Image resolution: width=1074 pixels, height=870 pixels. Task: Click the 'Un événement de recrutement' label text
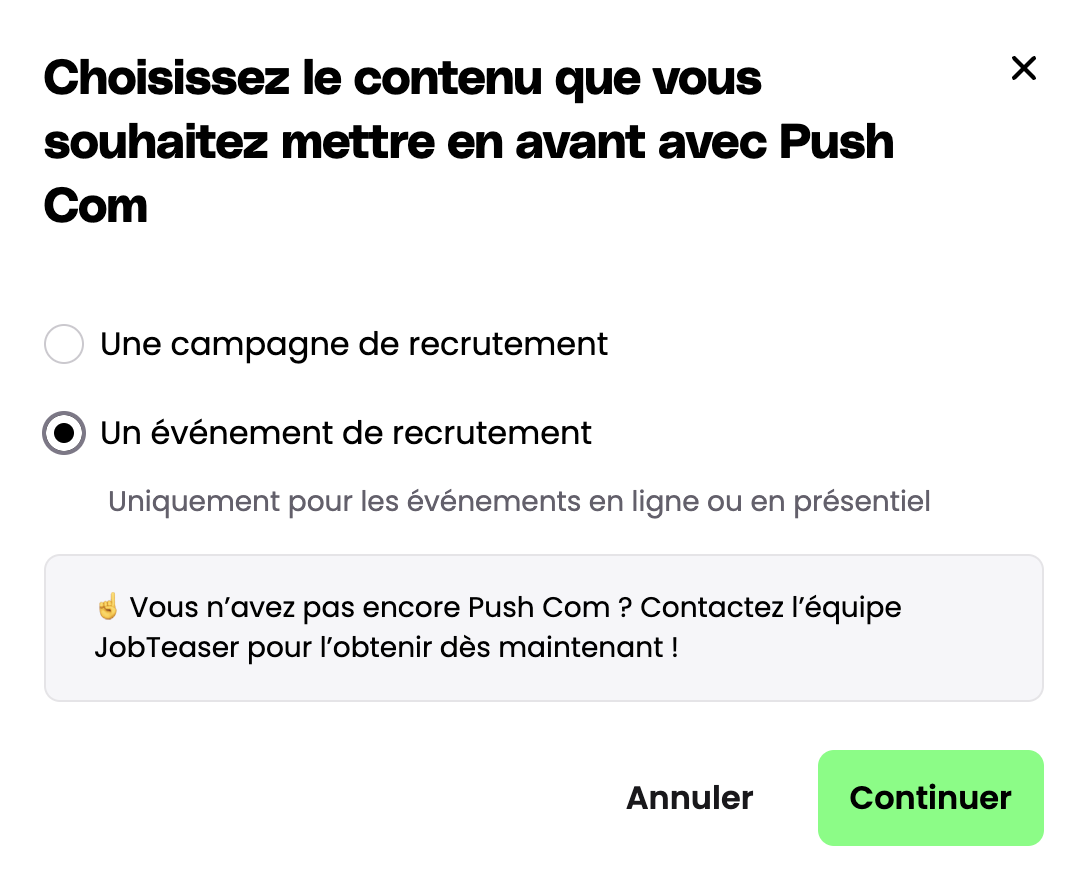point(346,433)
